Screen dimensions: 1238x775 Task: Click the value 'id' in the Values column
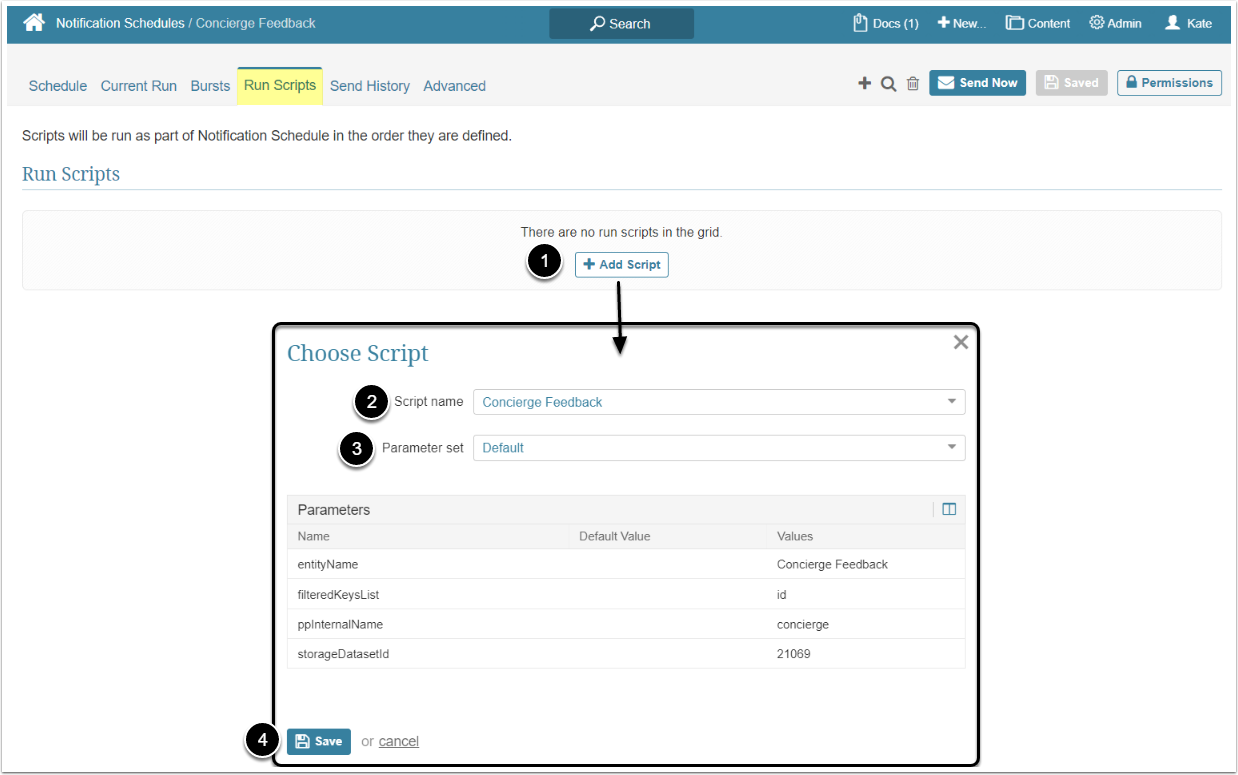[782, 594]
